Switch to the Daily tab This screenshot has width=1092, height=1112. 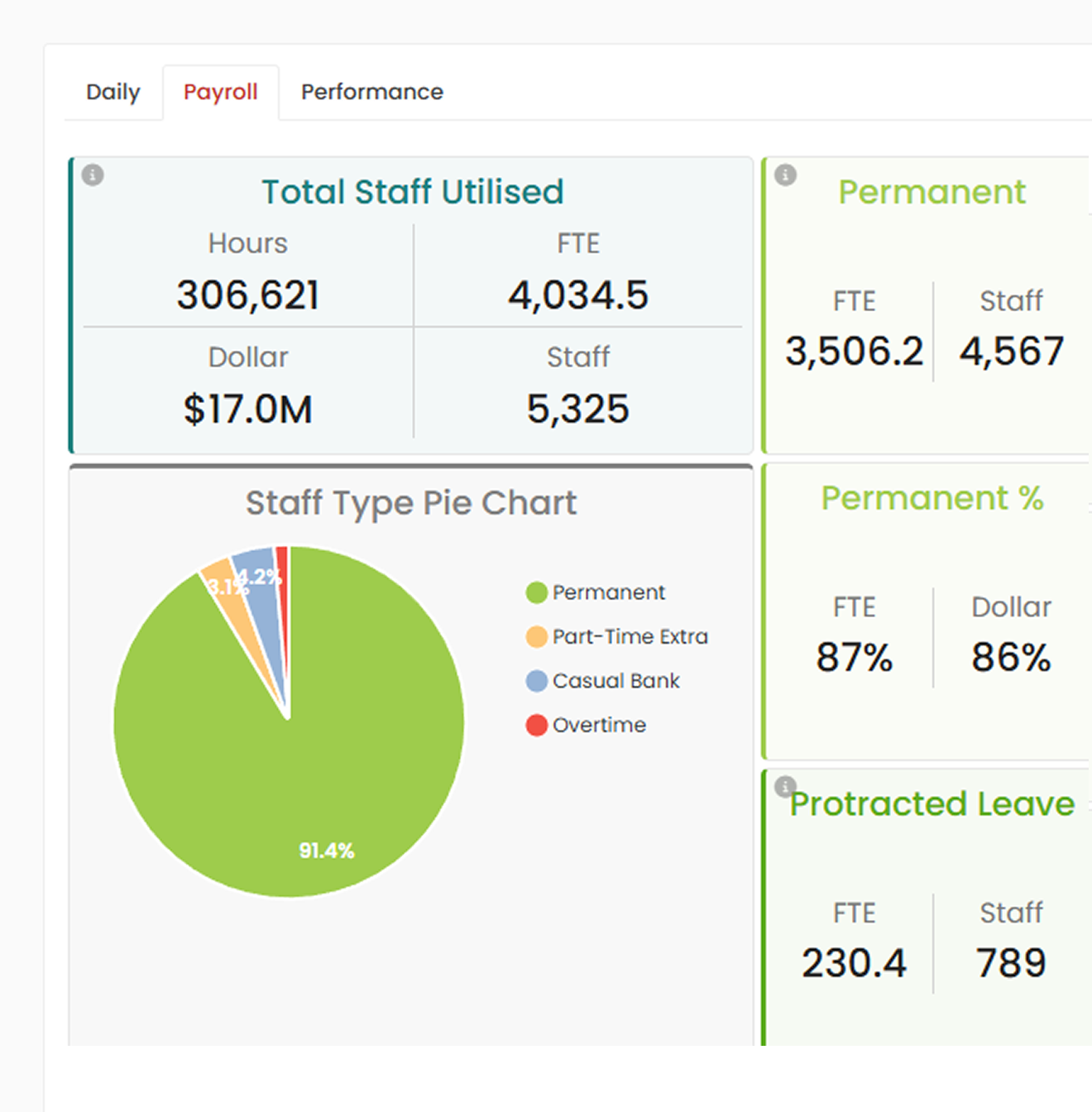[x=113, y=92]
